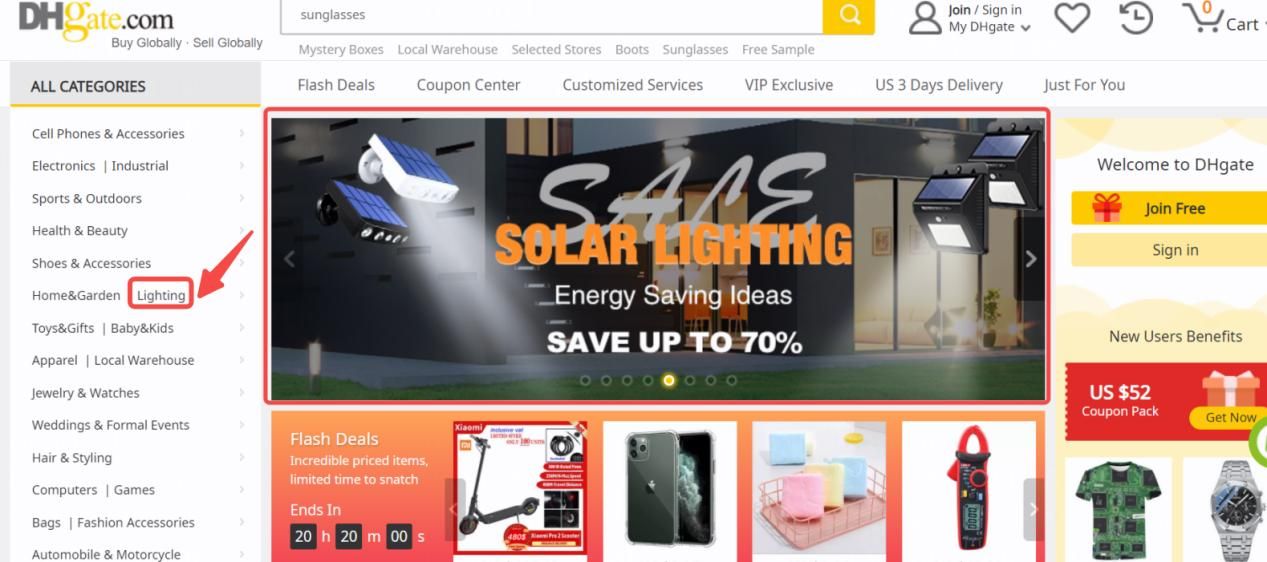Open the Flash Deals tab
The height and width of the screenshot is (562, 1267).
[336, 85]
